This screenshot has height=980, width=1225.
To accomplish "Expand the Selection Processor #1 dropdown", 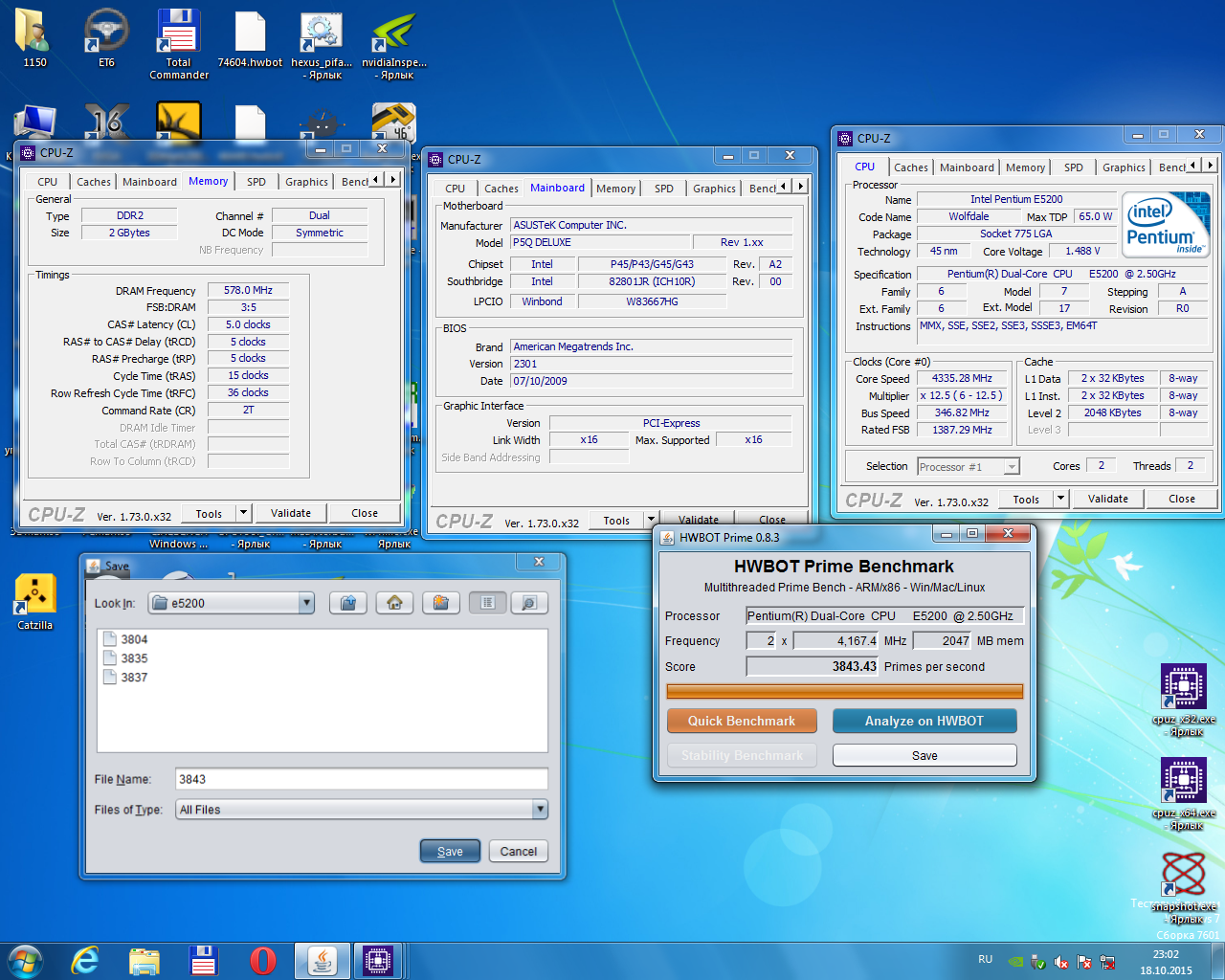I will click(1012, 467).
